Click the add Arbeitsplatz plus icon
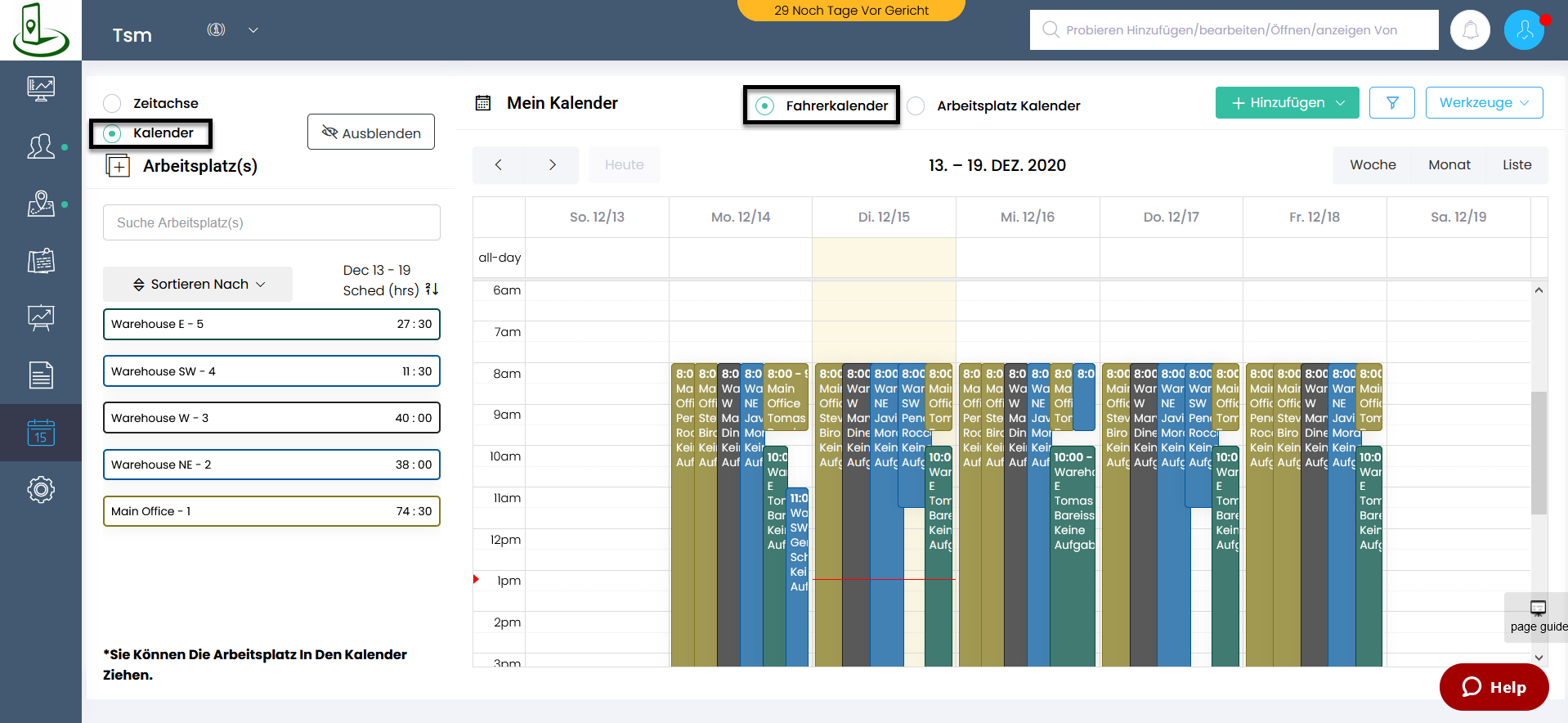 119,166
